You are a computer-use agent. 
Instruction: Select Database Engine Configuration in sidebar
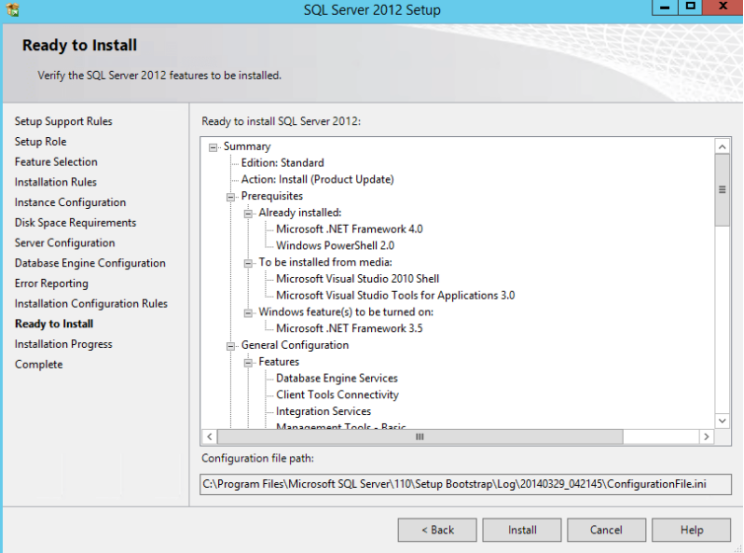point(90,263)
